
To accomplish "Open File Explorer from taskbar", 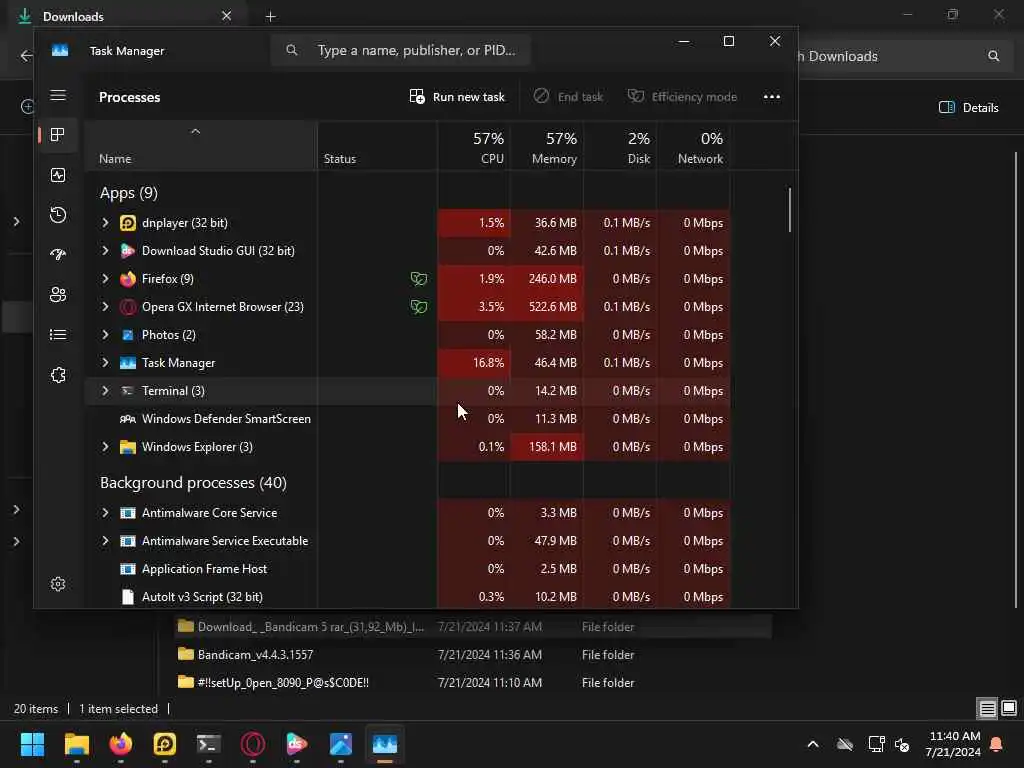I will point(76,744).
